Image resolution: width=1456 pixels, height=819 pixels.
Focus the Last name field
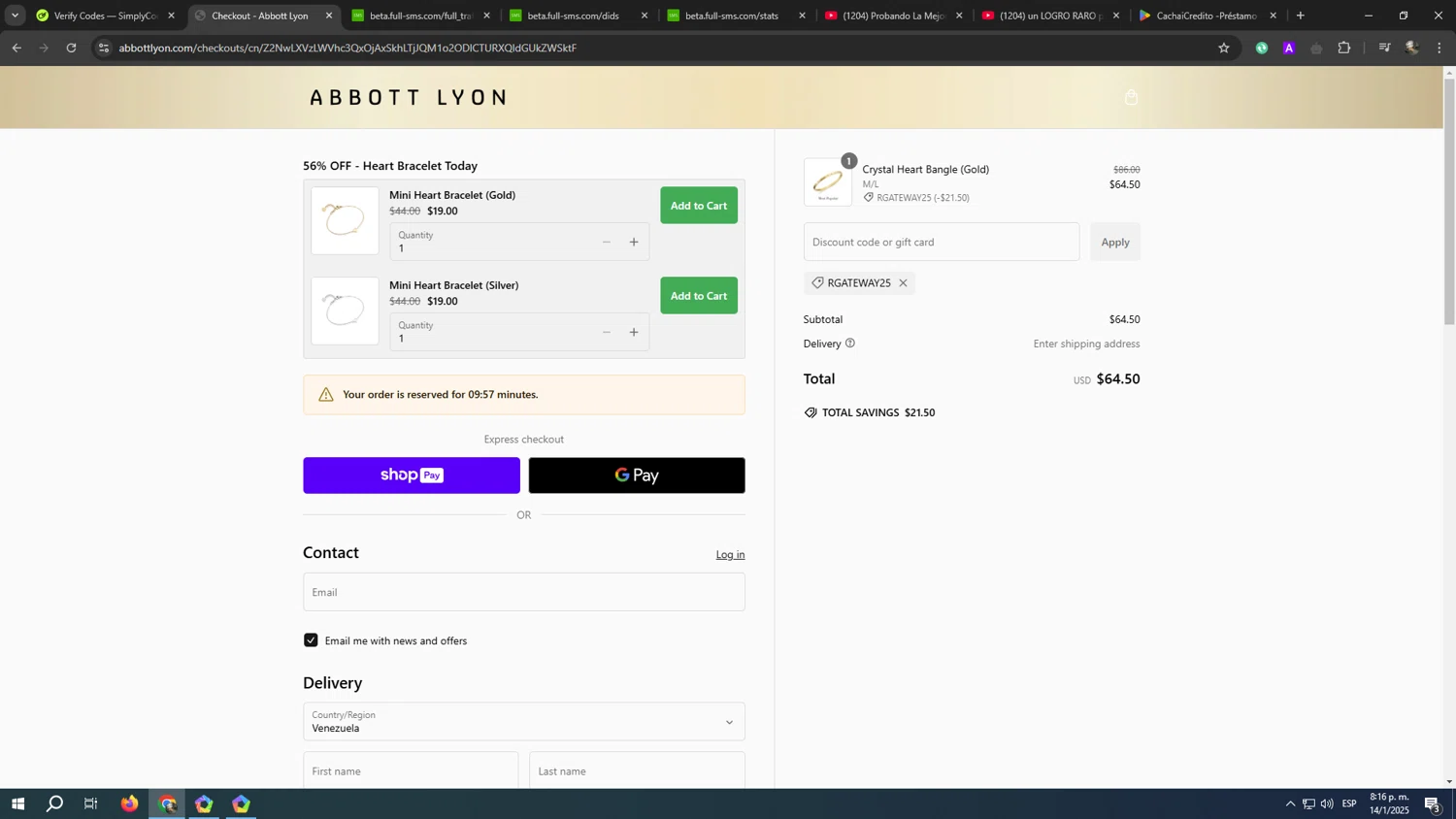pyautogui.click(x=637, y=770)
